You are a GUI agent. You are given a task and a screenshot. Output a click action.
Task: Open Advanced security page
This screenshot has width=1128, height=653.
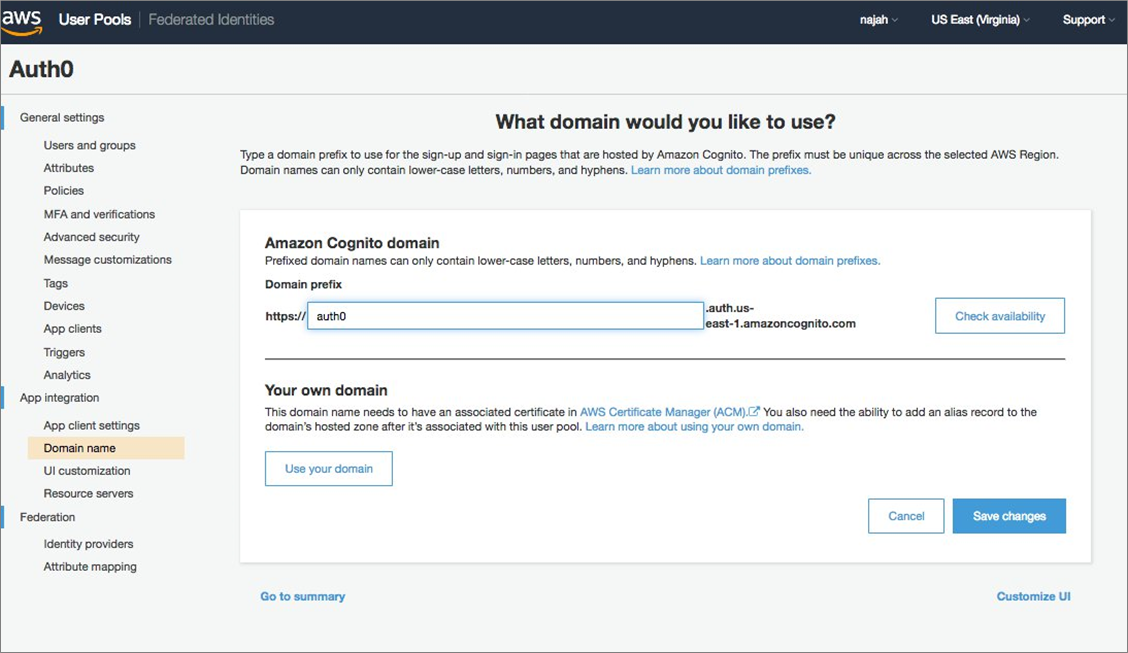click(91, 237)
